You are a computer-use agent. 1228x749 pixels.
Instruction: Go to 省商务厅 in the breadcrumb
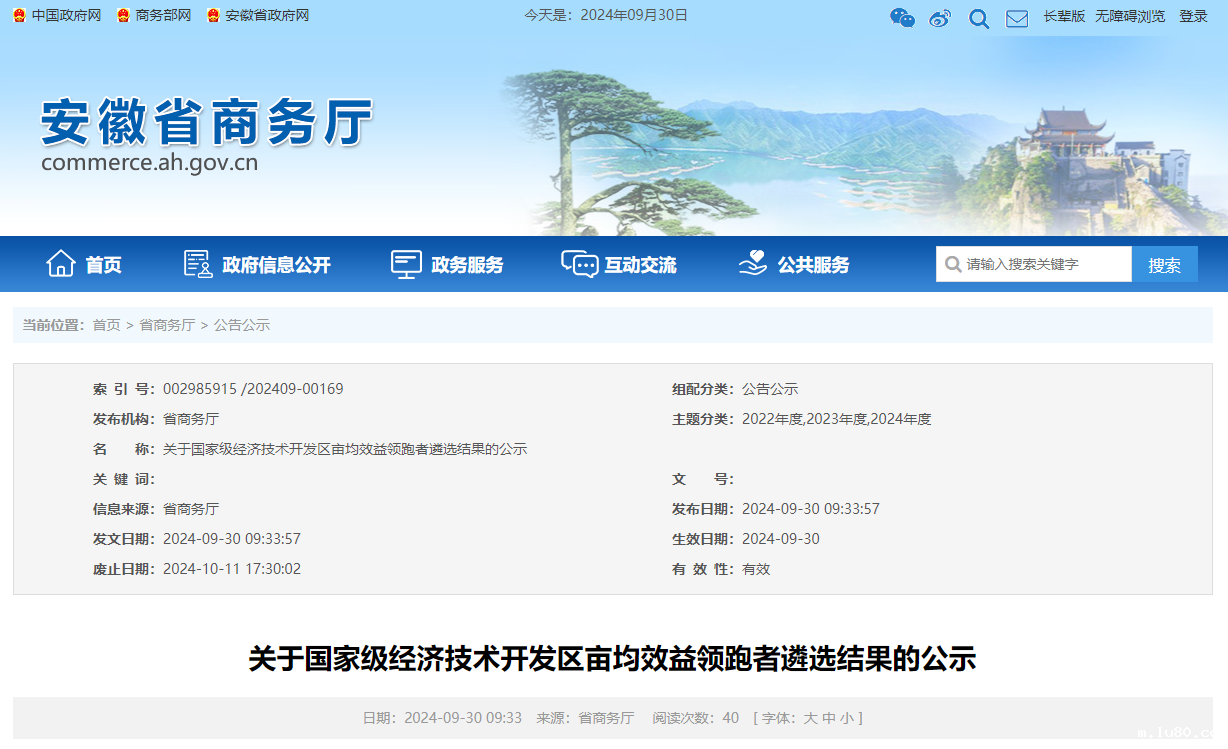click(x=167, y=325)
